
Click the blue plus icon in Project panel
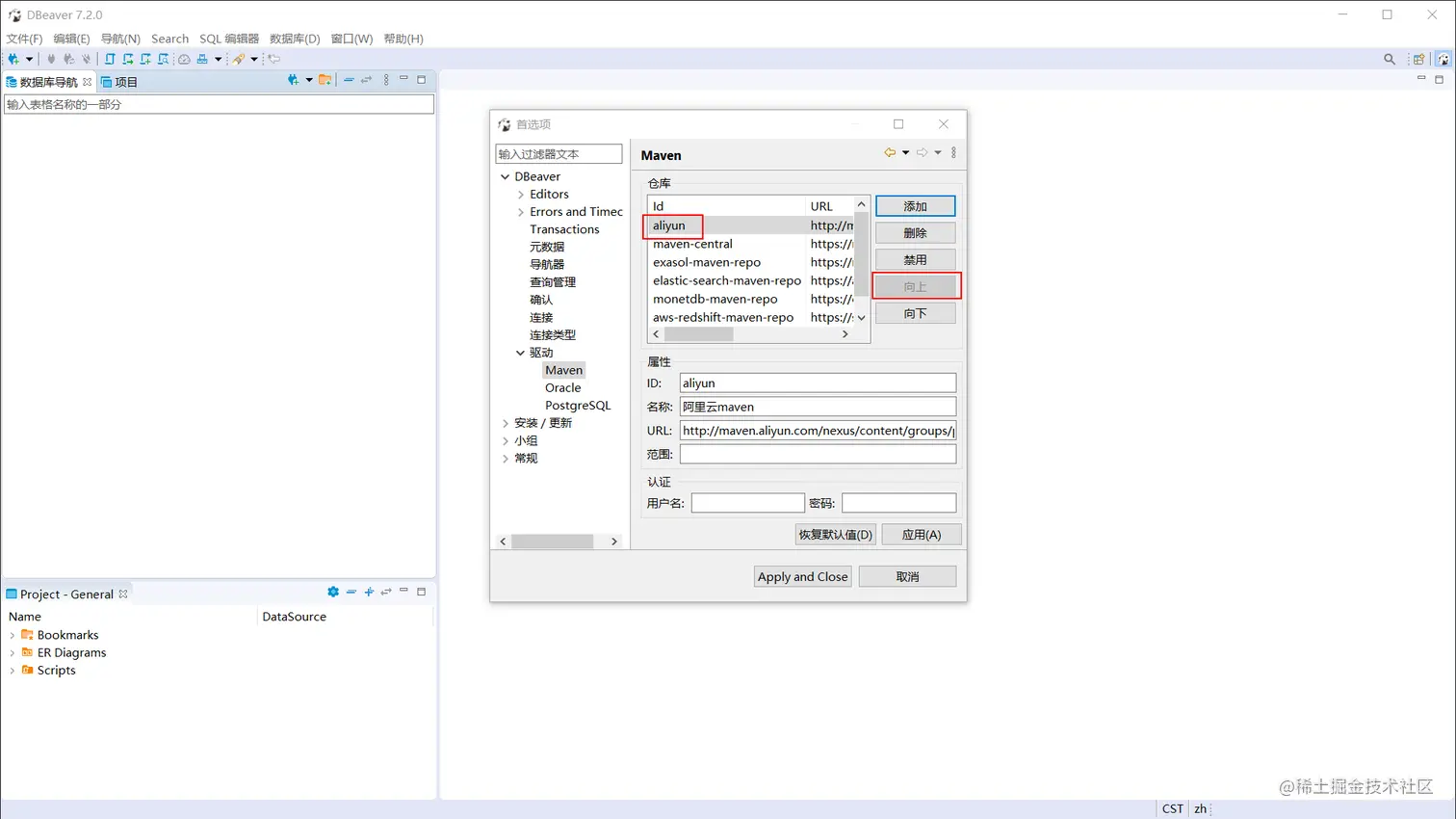point(369,592)
